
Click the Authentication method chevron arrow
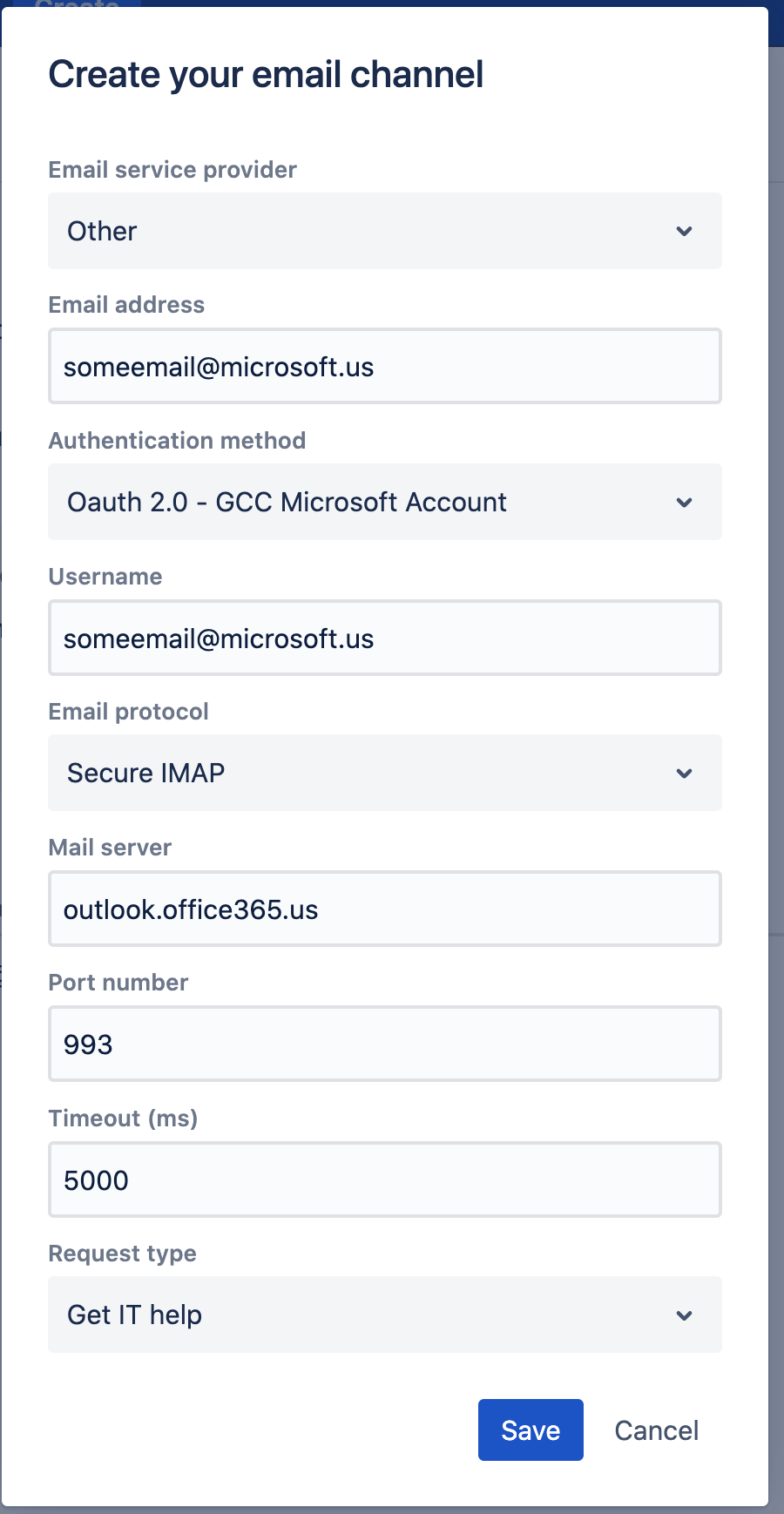(x=685, y=503)
